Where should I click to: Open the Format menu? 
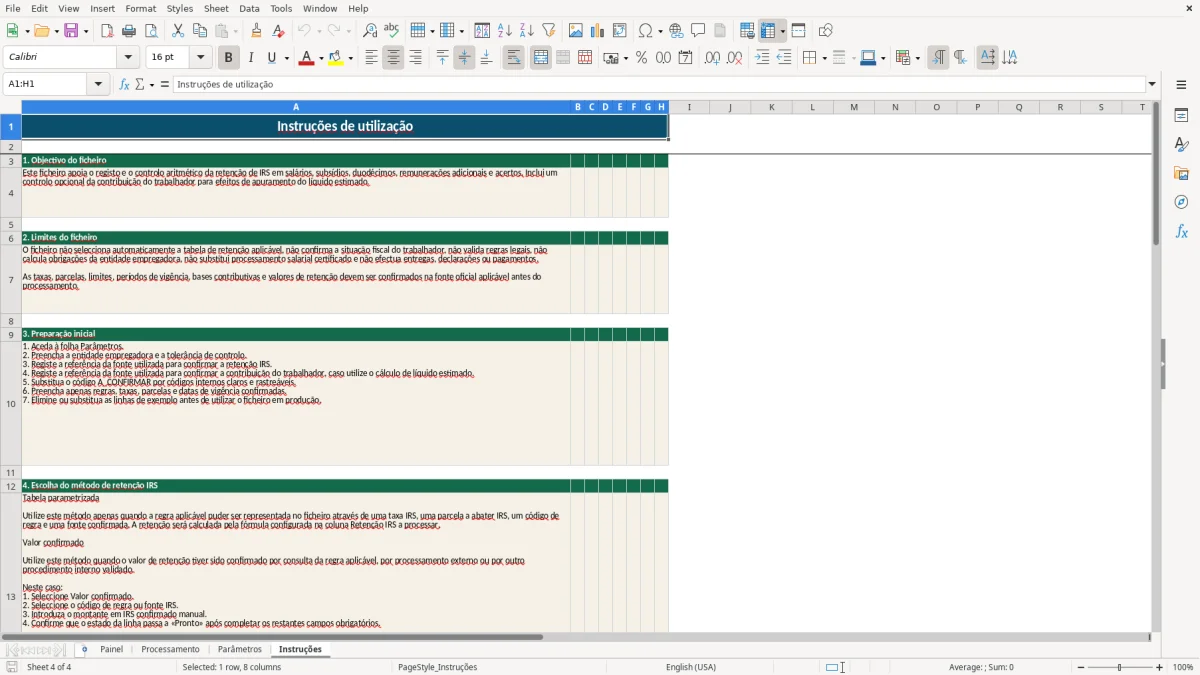[141, 8]
